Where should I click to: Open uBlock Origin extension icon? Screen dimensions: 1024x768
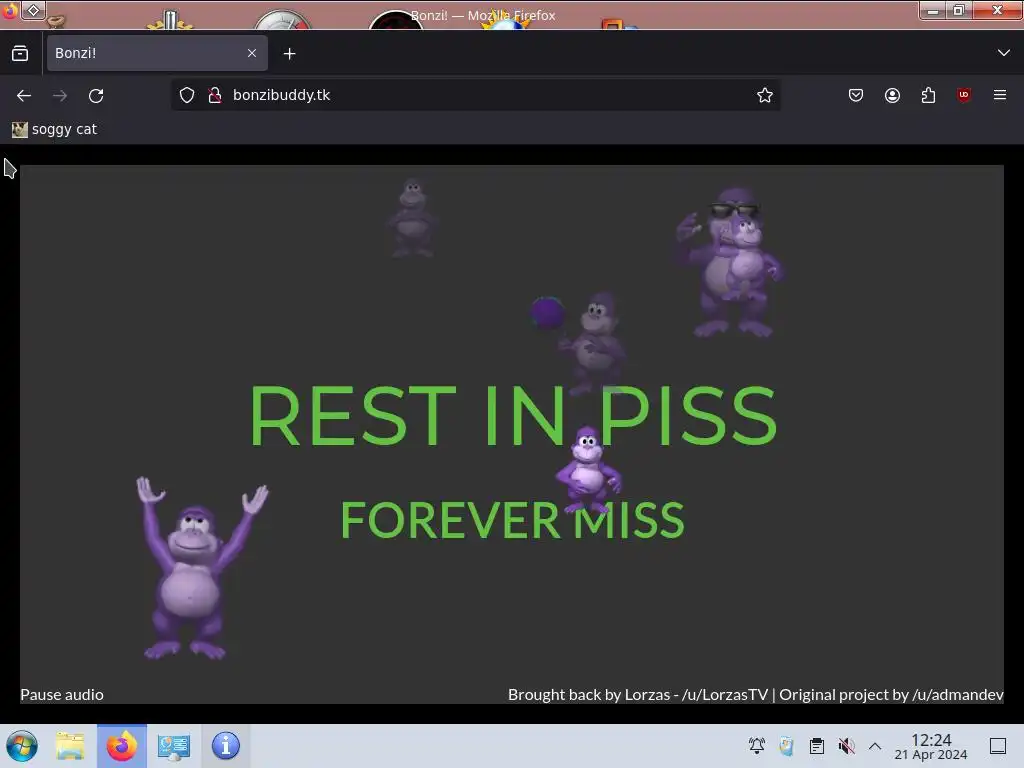tap(964, 95)
